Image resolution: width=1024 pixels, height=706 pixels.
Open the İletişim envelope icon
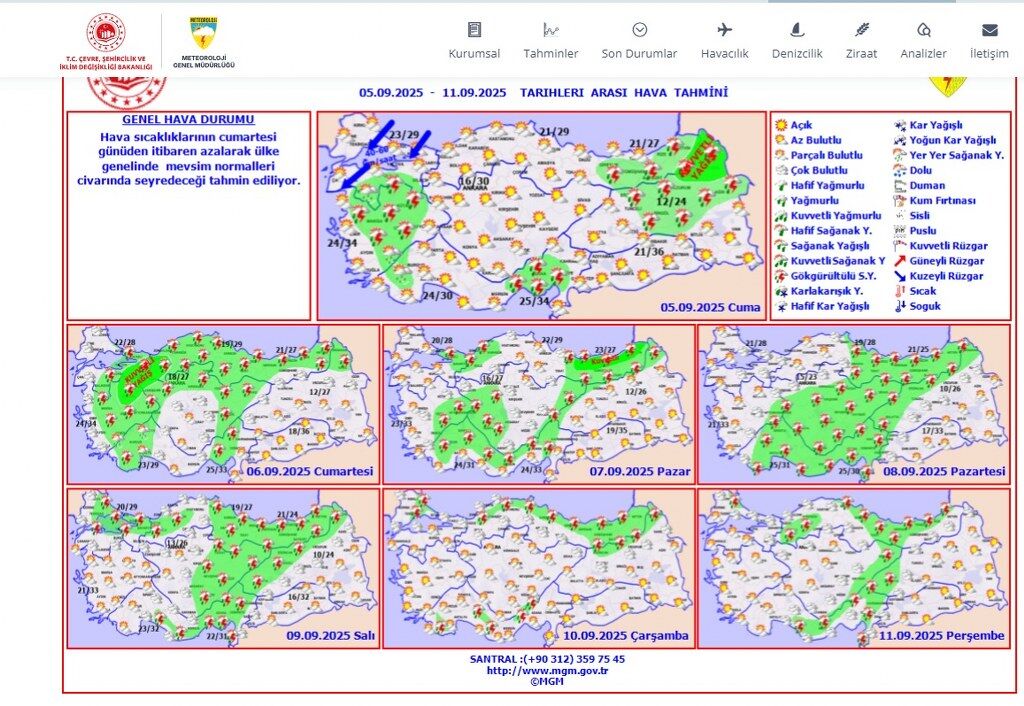[x=989, y=30]
